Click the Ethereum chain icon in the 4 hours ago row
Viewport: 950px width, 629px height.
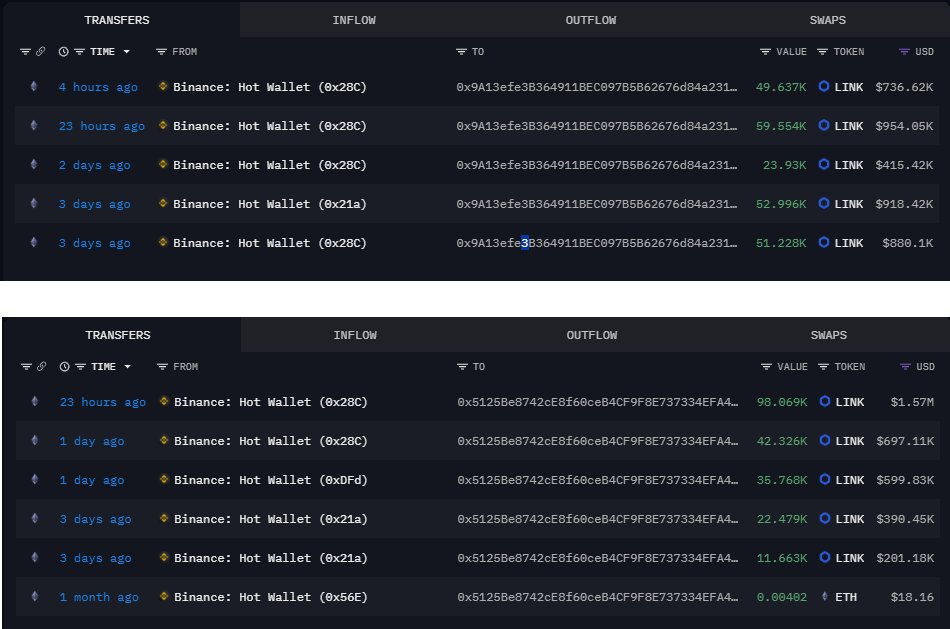point(33,87)
